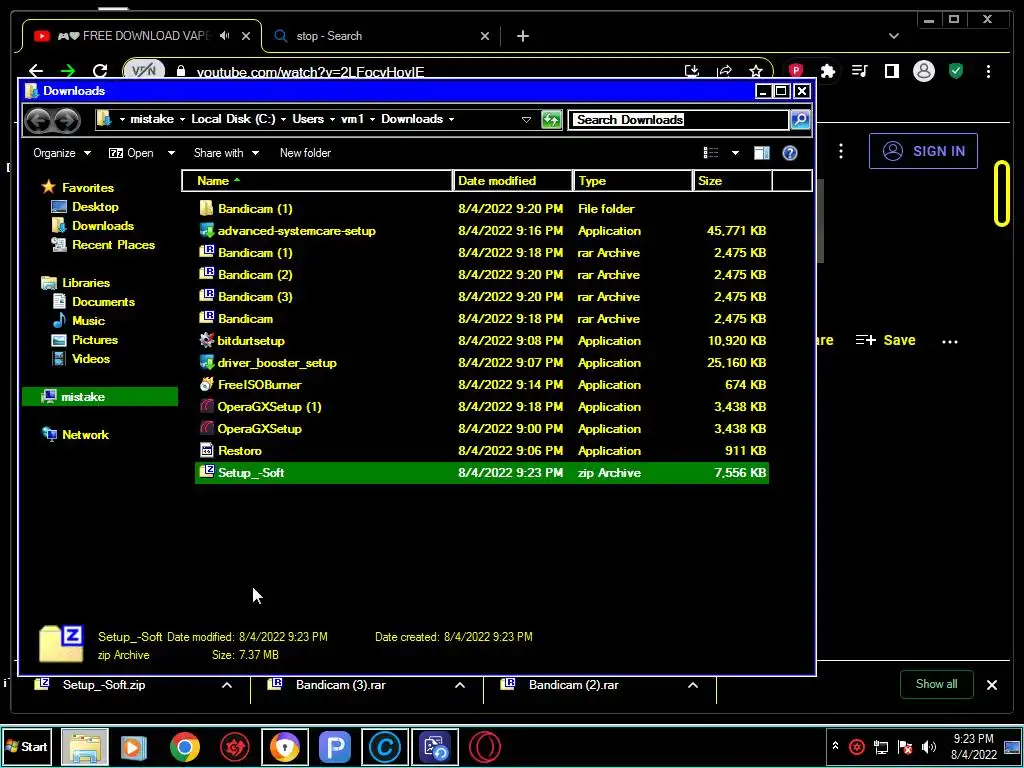Bookmark this page with the star icon
This screenshot has height=768, width=1024.
pos(756,71)
